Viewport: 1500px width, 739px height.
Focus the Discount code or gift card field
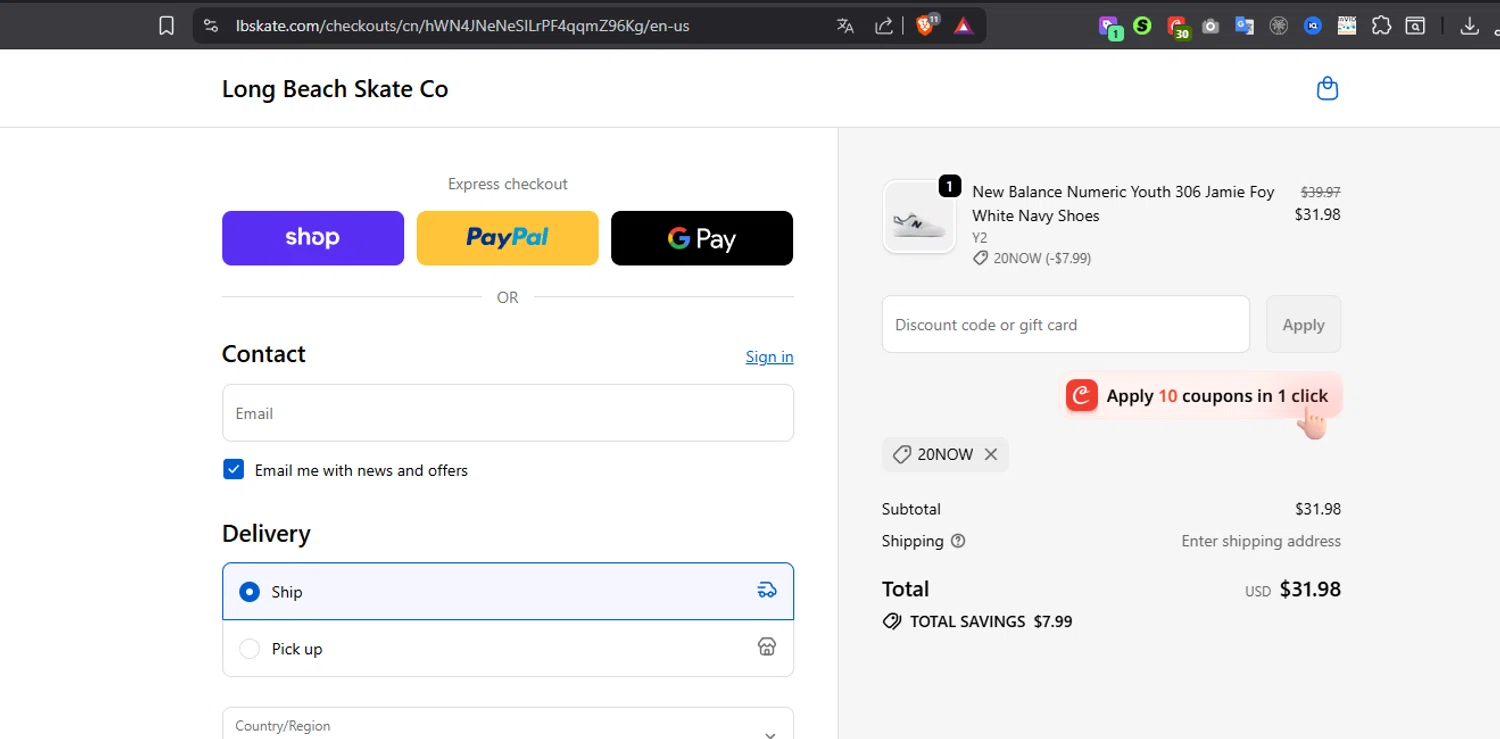coord(1066,324)
